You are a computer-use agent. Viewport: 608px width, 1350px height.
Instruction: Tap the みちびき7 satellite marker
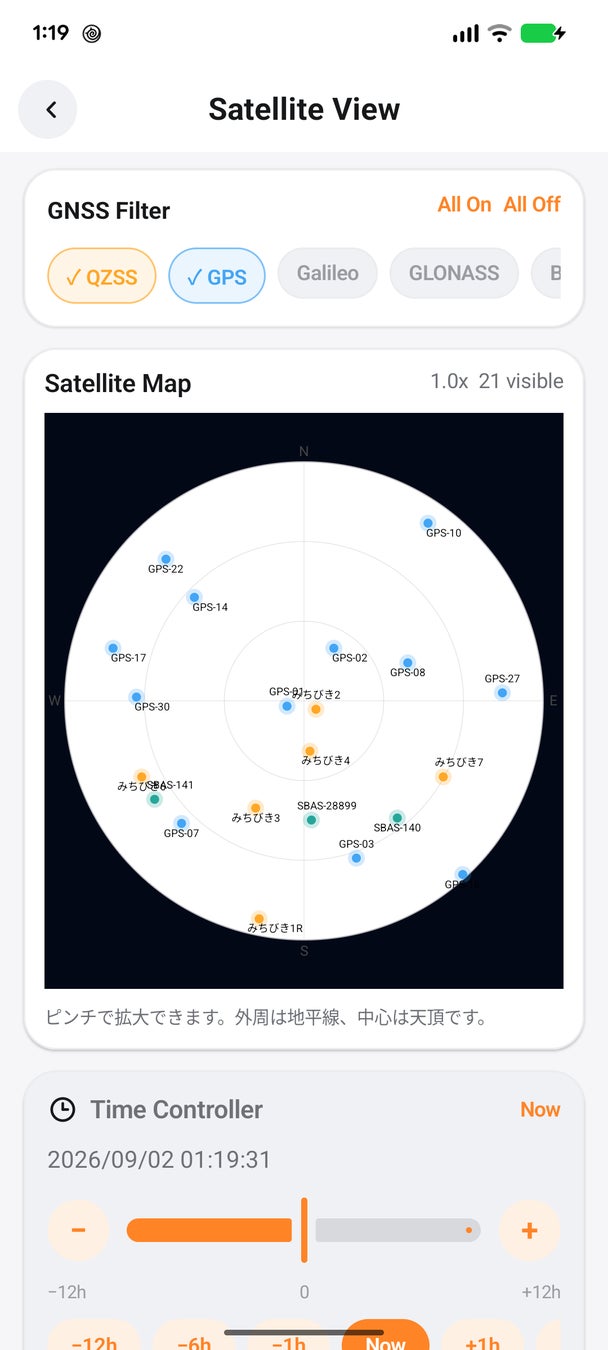point(443,777)
